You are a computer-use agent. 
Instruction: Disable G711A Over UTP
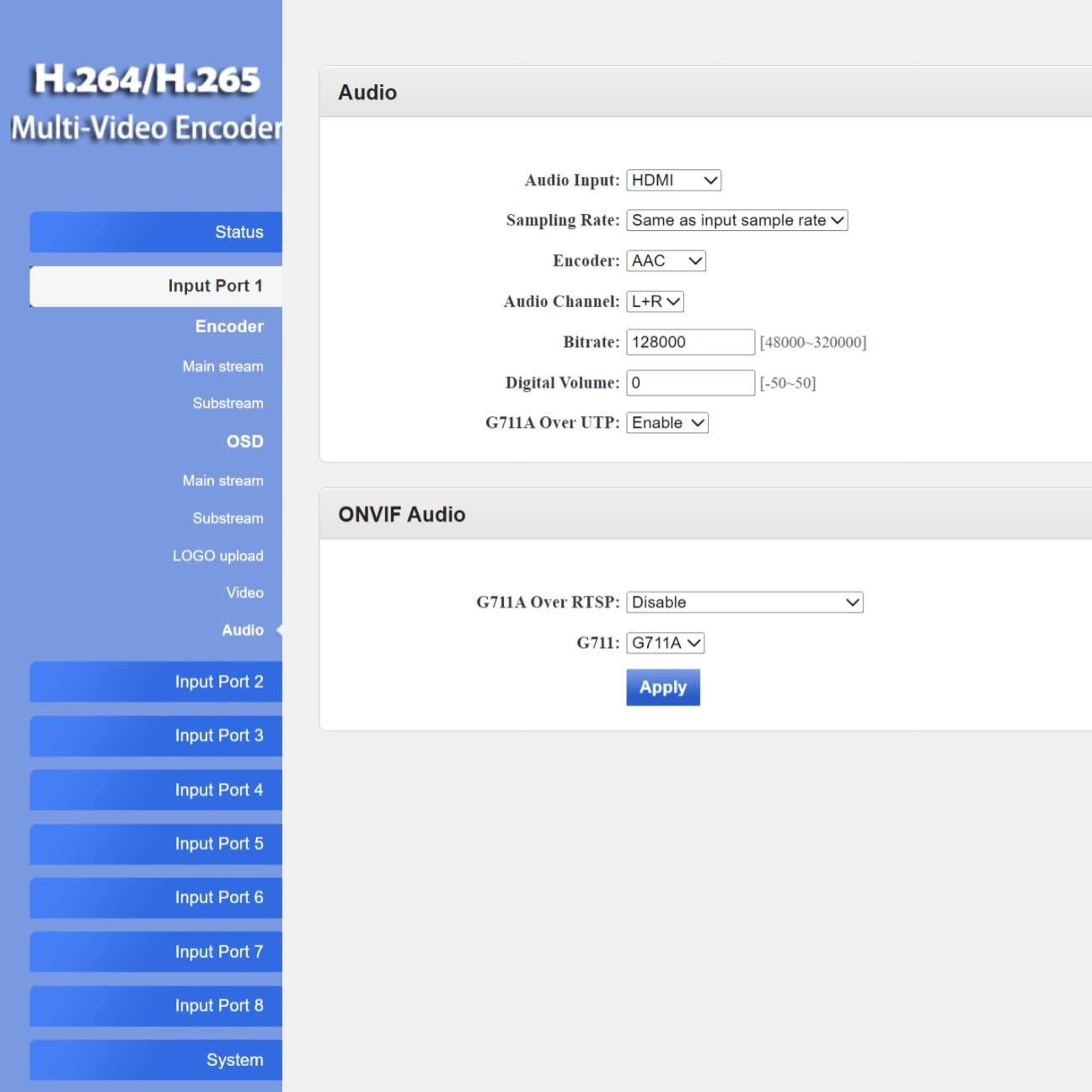pos(666,422)
